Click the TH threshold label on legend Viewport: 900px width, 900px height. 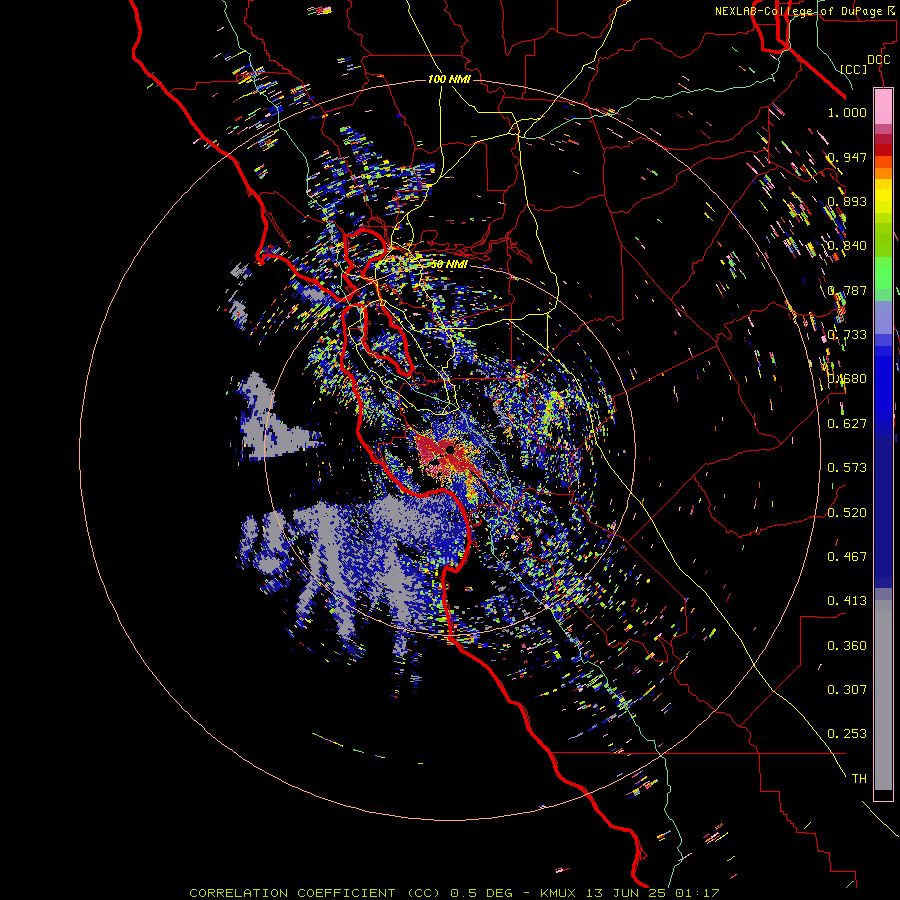pos(859,779)
